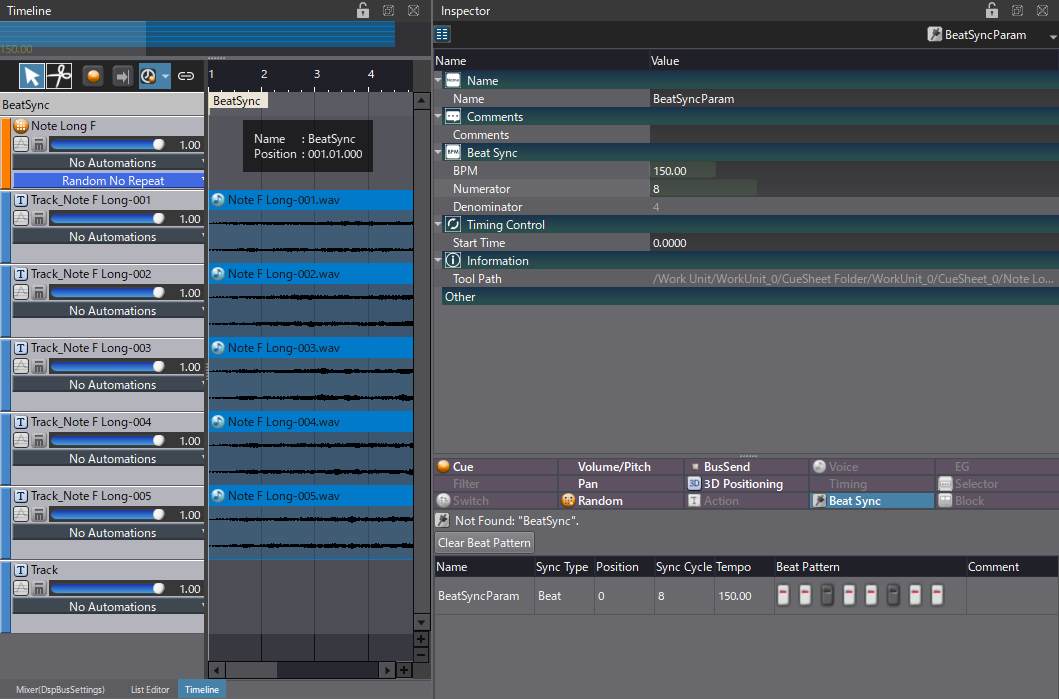Click the Timeline panel lock icon
Viewport: 1059px width, 699px height.
(363, 10)
